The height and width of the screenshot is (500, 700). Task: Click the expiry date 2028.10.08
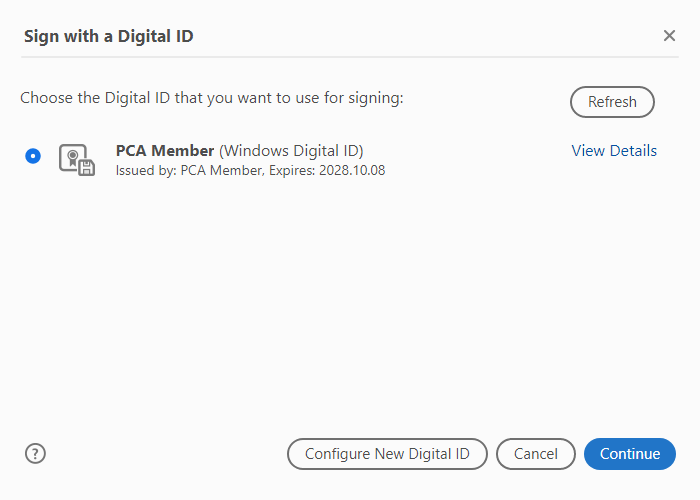pyautogui.click(x=352, y=170)
